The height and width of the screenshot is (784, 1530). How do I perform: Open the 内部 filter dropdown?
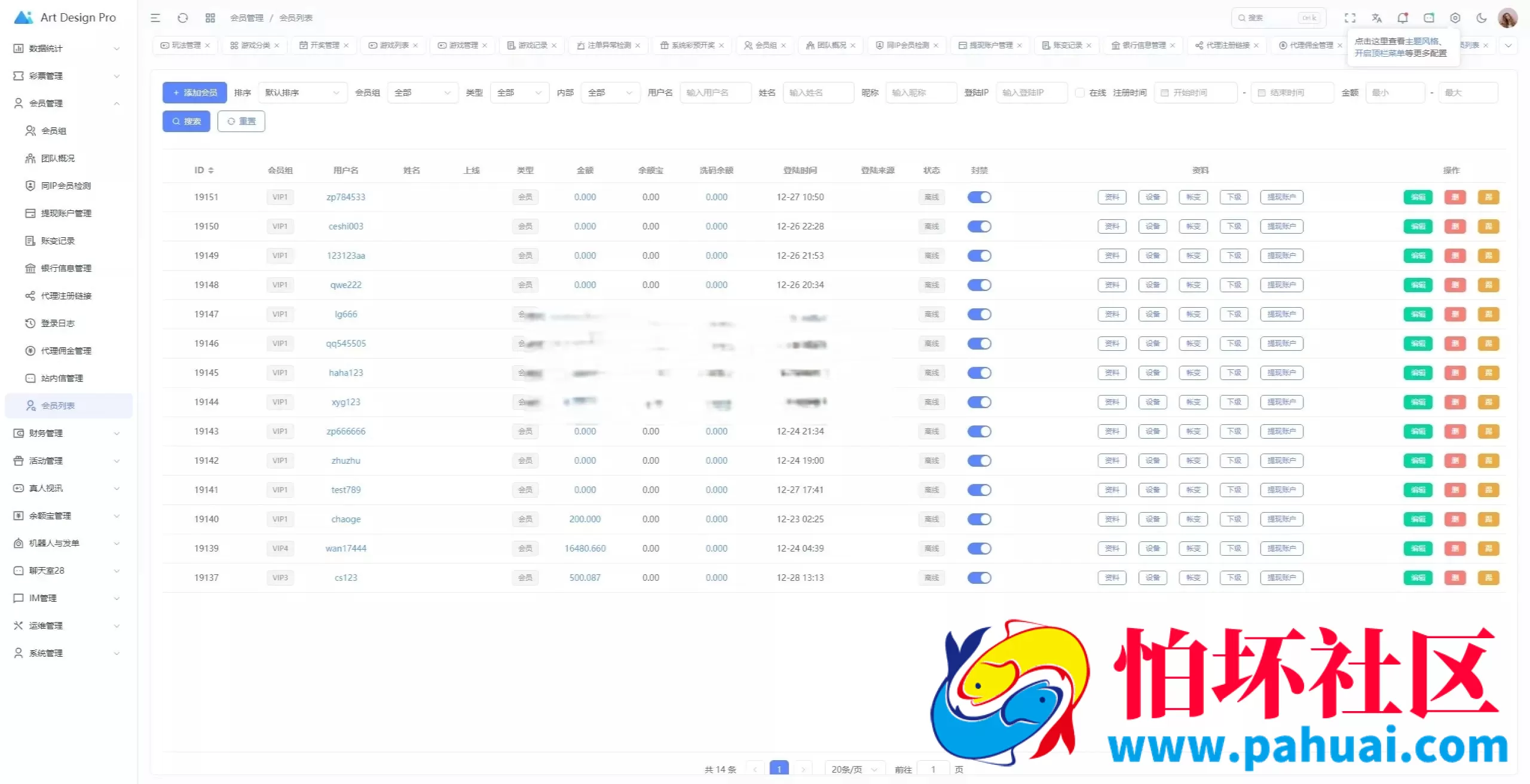pos(610,93)
